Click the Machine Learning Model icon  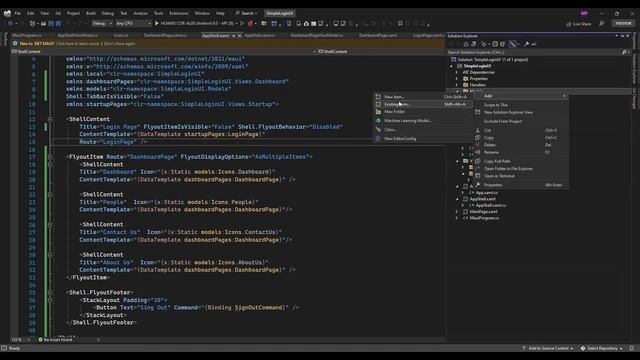[x=378, y=120]
